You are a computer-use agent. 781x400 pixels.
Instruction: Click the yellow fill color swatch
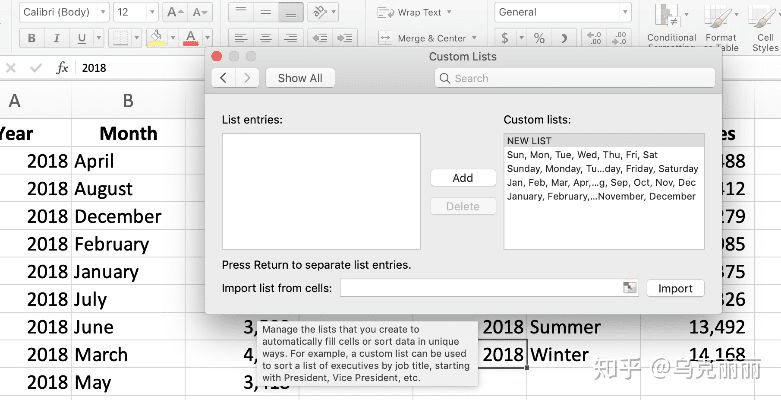[156, 39]
